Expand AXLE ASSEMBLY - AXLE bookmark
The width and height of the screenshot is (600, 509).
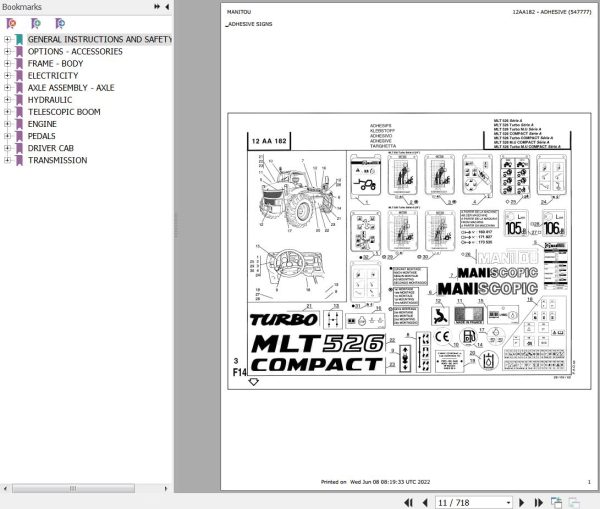[7, 88]
